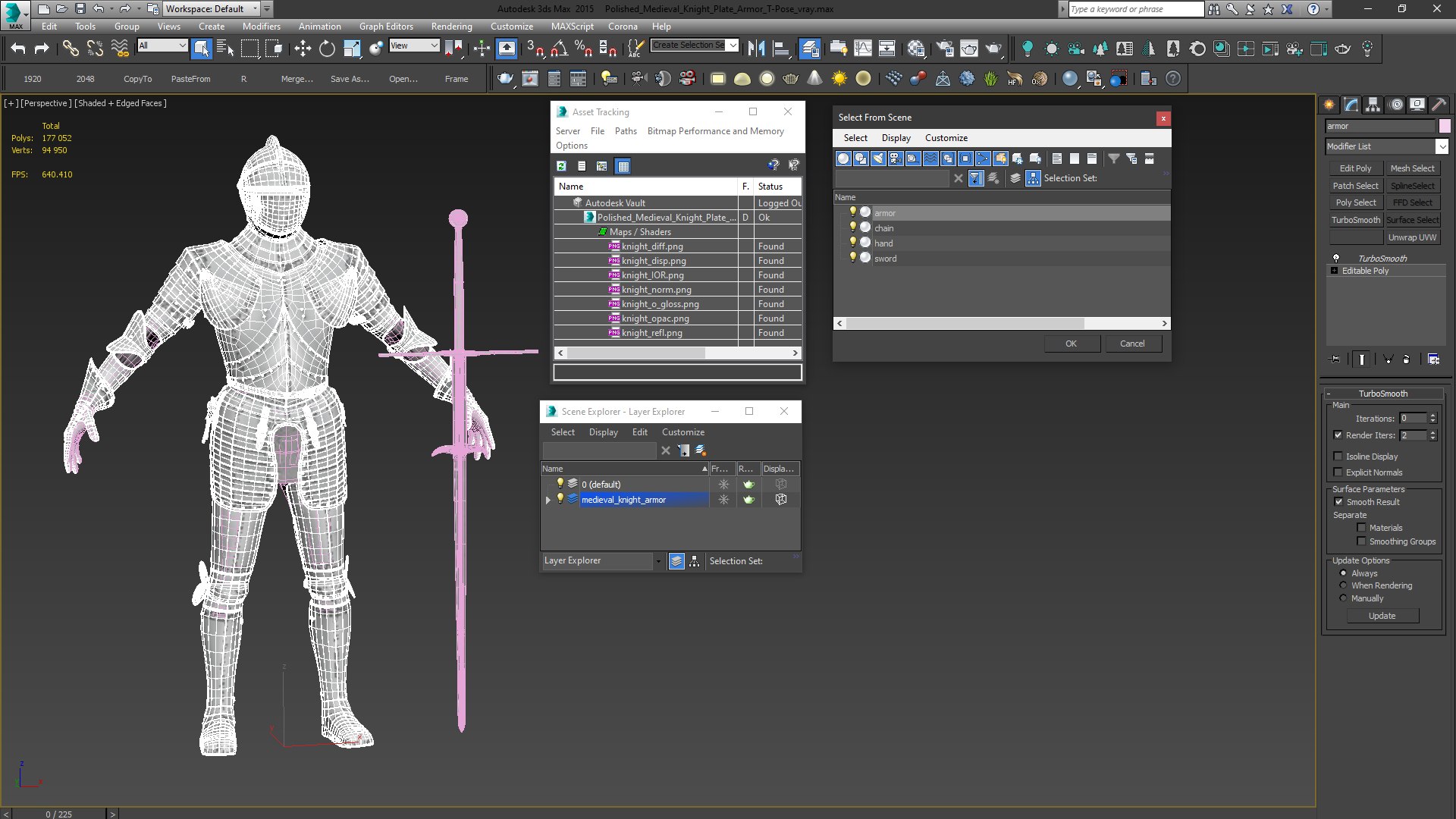Activate the Bind to Space Warp tool
Image resolution: width=1456 pixels, height=819 pixels.
tap(120, 49)
